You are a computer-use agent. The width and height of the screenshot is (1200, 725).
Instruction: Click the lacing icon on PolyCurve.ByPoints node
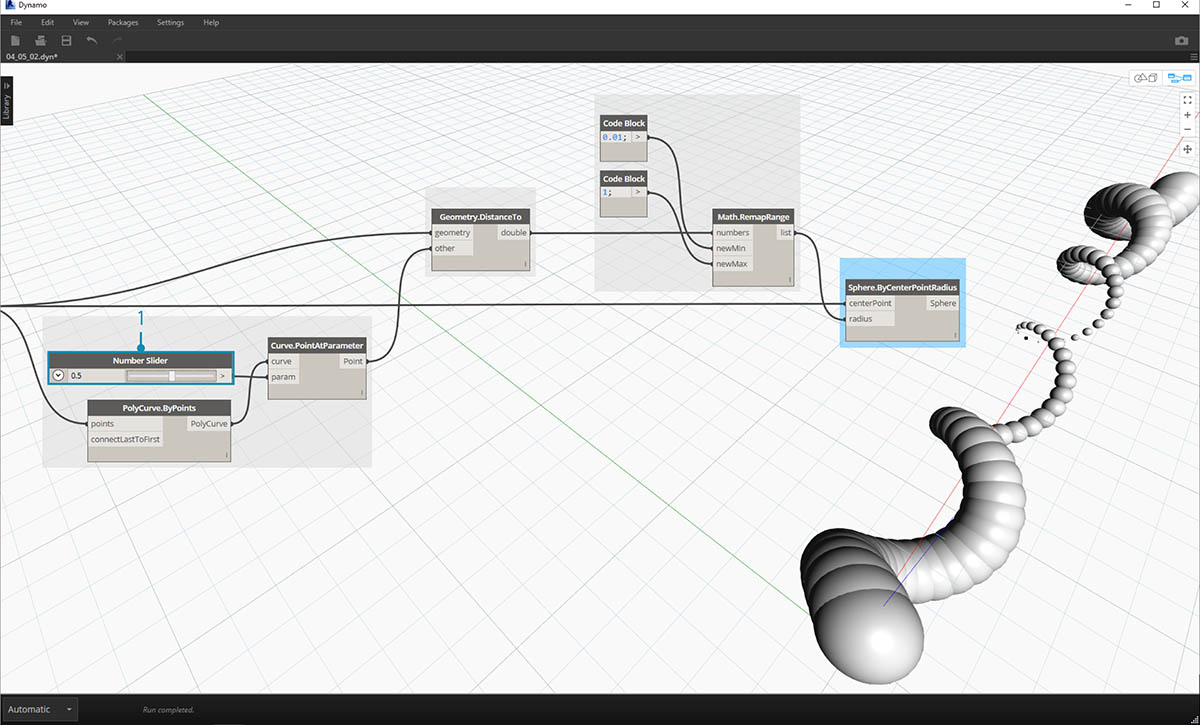click(x=227, y=456)
